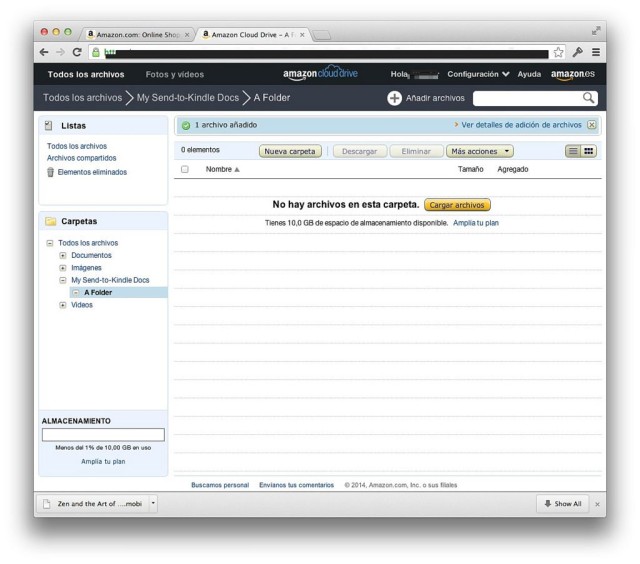Image resolution: width=640 pixels, height=564 pixels.
Task: Switch to grid view icon
Action: pos(589,151)
